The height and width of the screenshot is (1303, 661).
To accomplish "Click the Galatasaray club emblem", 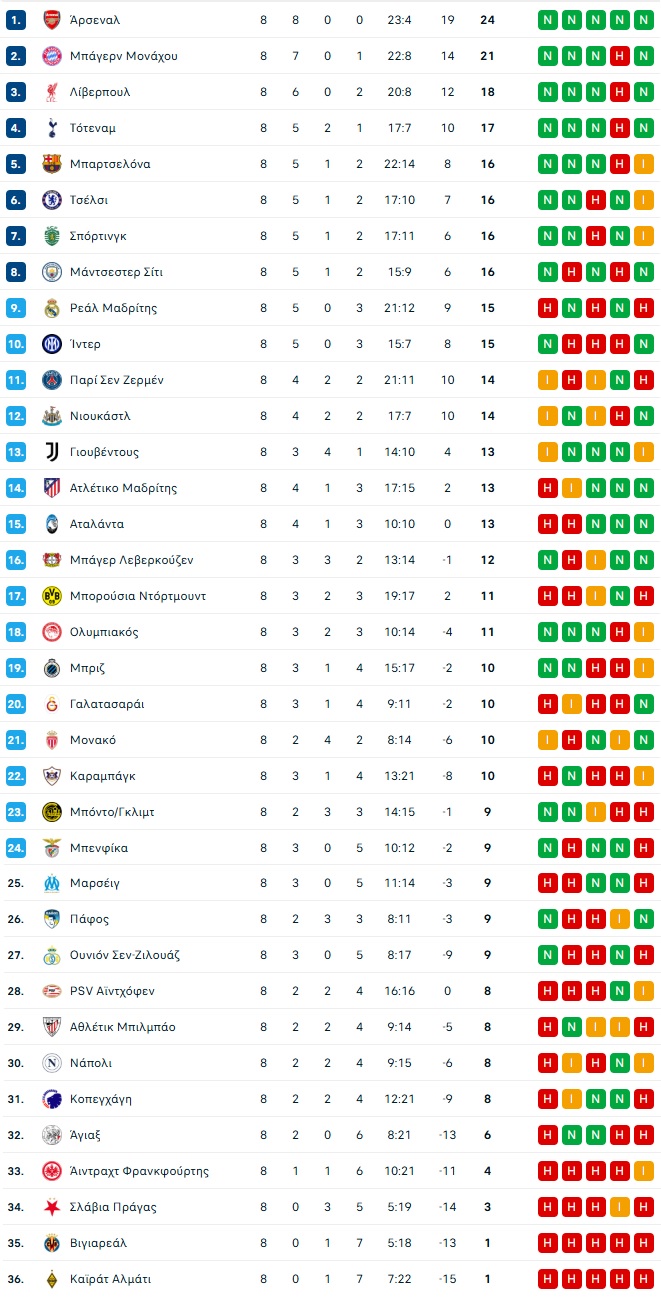I will pyautogui.click(x=51, y=703).
